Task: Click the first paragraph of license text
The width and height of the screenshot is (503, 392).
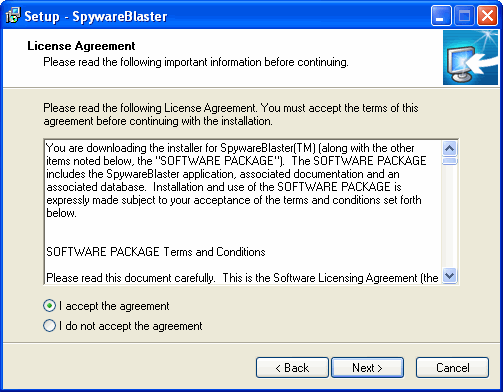Action: tap(236, 180)
